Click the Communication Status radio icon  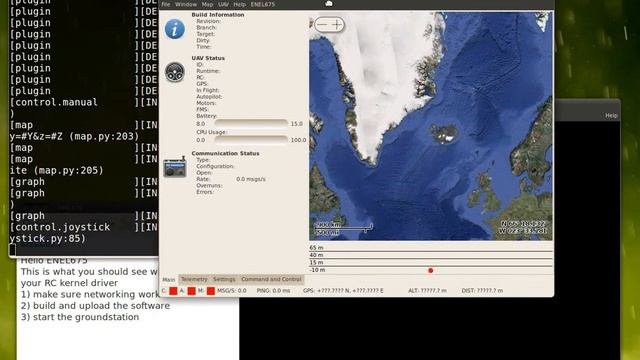[x=175, y=167]
